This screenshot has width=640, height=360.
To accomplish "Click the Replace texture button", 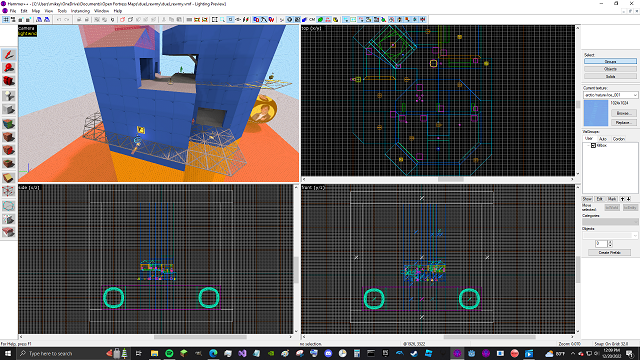I will coord(623,122).
